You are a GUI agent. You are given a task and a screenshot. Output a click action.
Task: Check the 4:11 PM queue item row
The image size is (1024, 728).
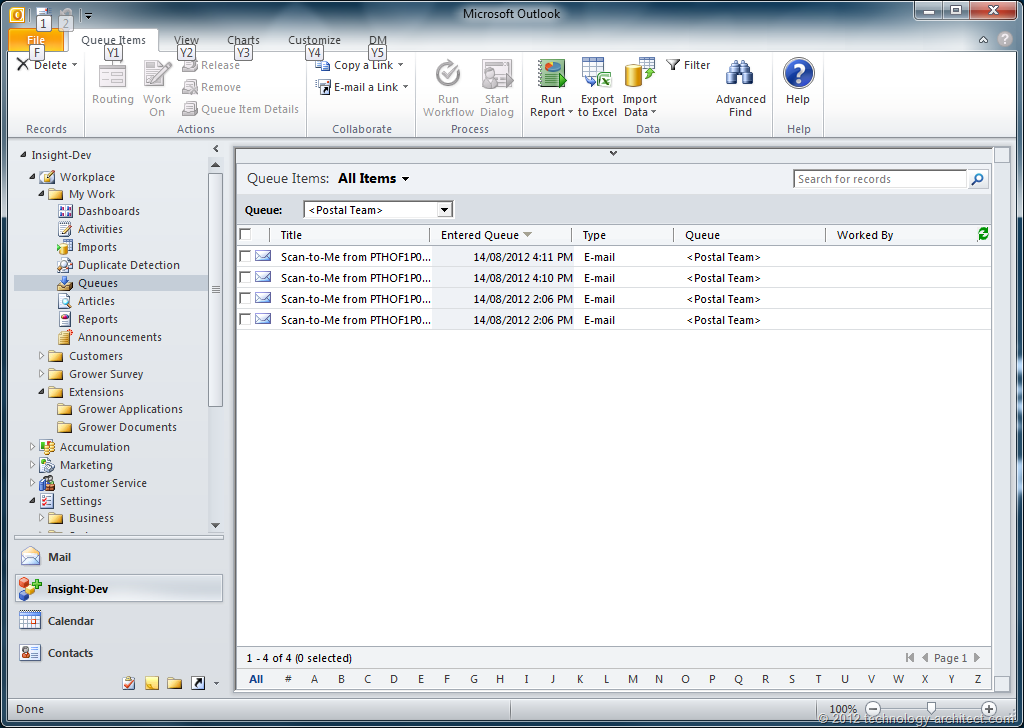pos(245,257)
